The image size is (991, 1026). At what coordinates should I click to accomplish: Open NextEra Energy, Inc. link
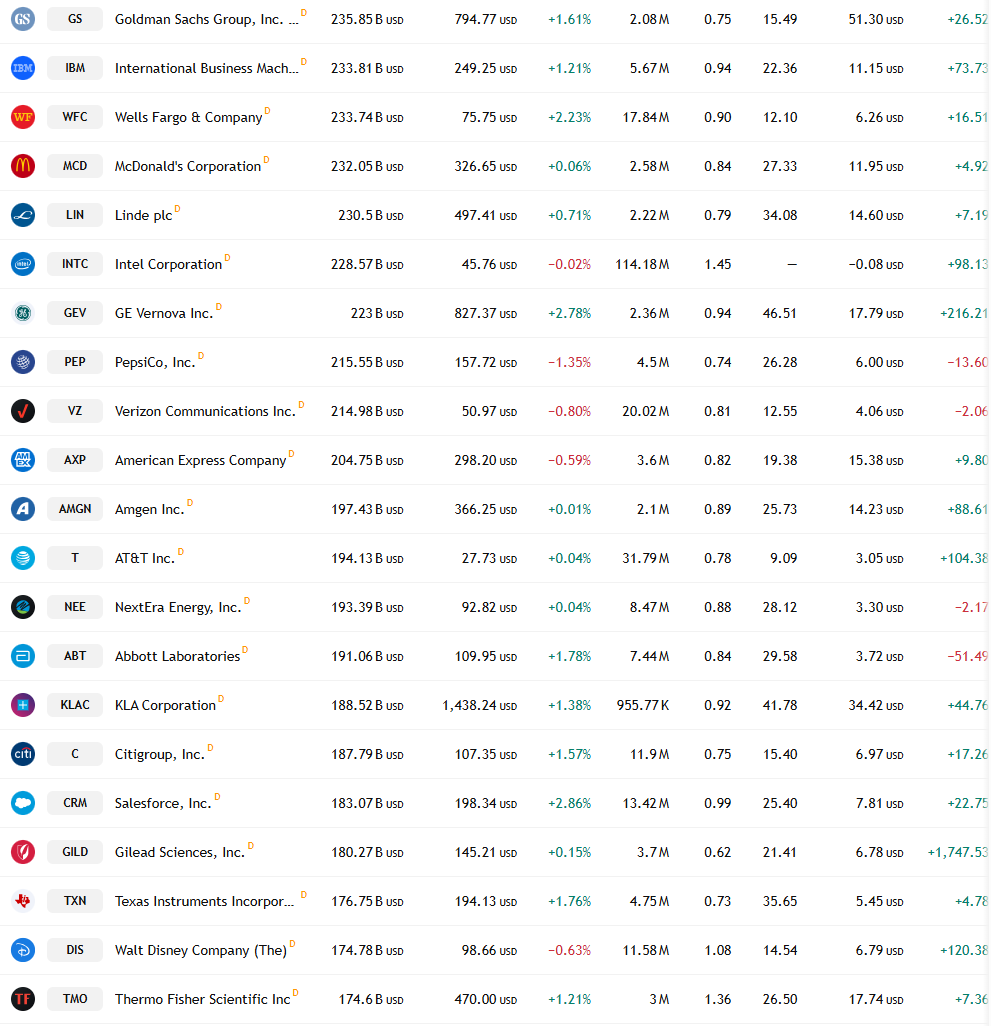[x=178, y=608]
